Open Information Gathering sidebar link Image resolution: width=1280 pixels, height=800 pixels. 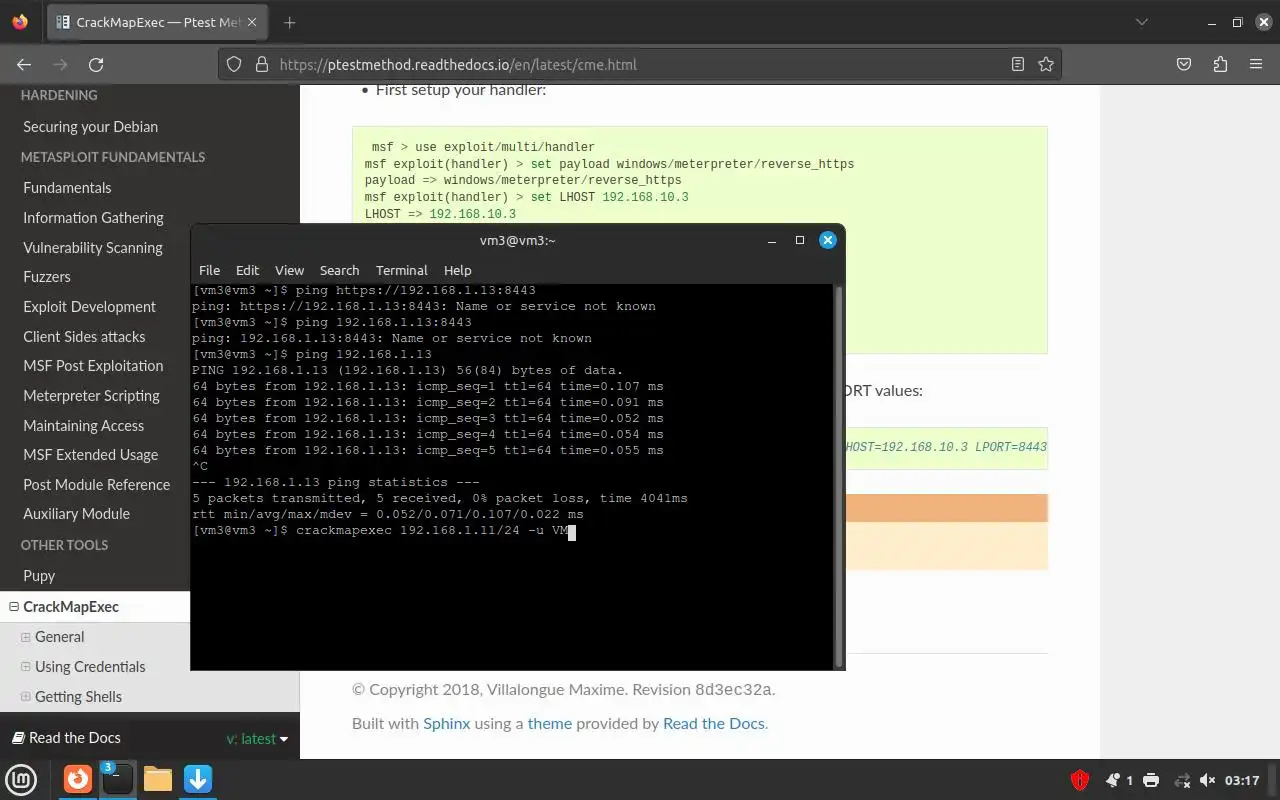pos(93,218)
